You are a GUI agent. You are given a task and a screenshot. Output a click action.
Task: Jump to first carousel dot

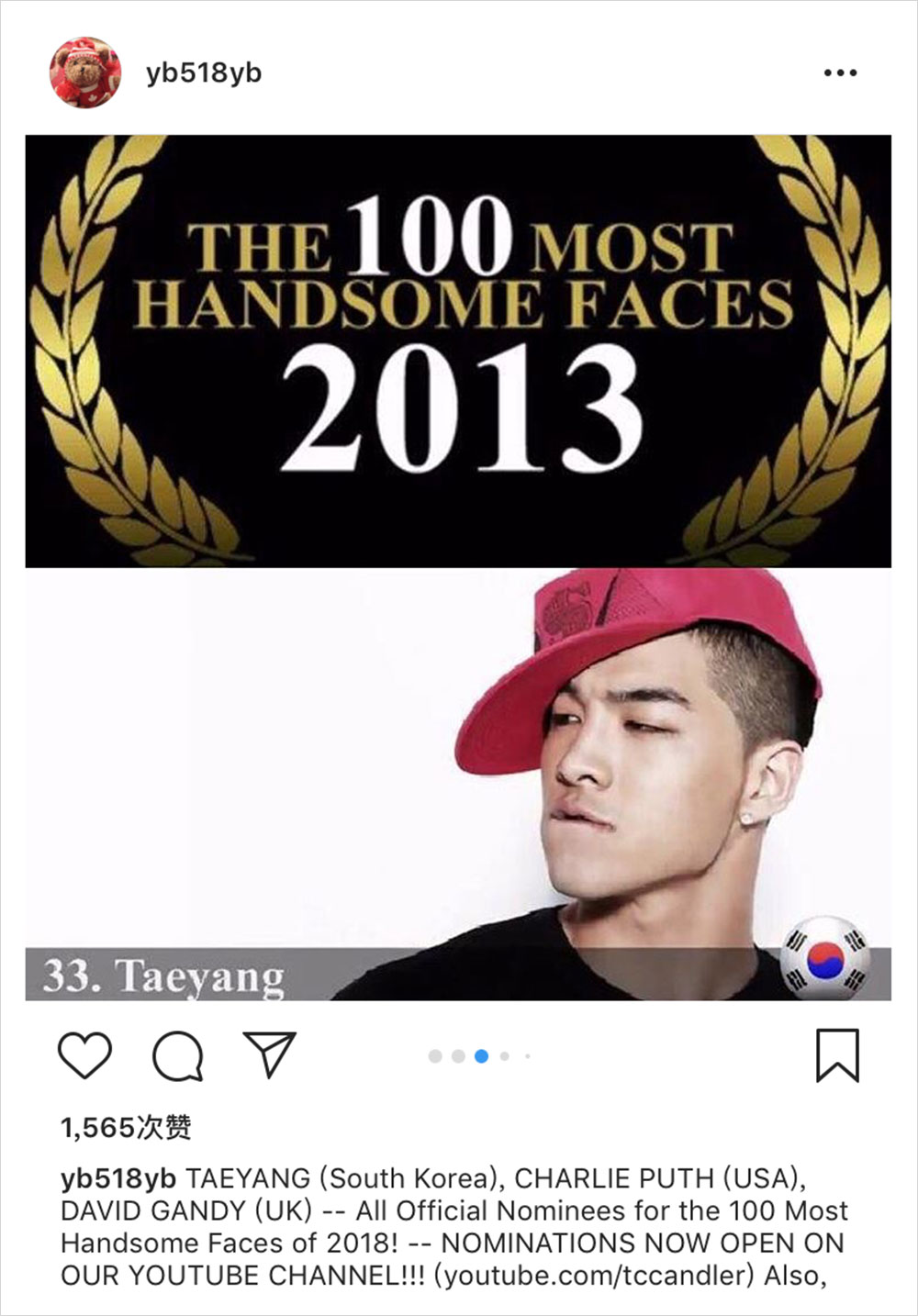(435, 1056)
